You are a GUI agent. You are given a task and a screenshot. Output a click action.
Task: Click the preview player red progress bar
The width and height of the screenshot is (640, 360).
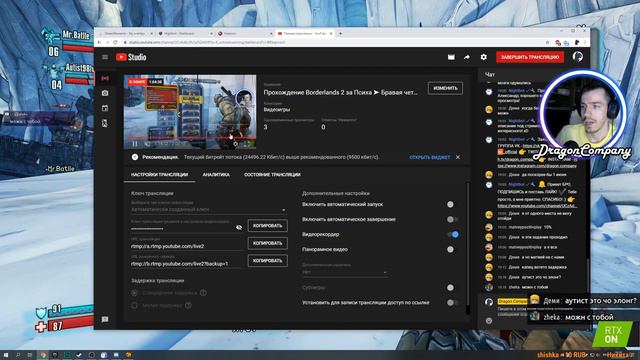190,138
